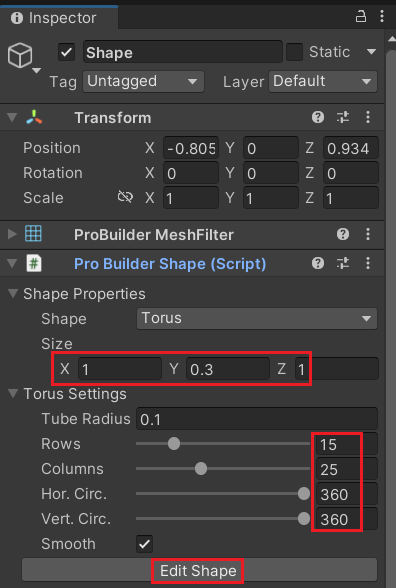396x588 pixels.
Task: Open Pro Builder Shape script help icon
Action: tap(318, 263)
